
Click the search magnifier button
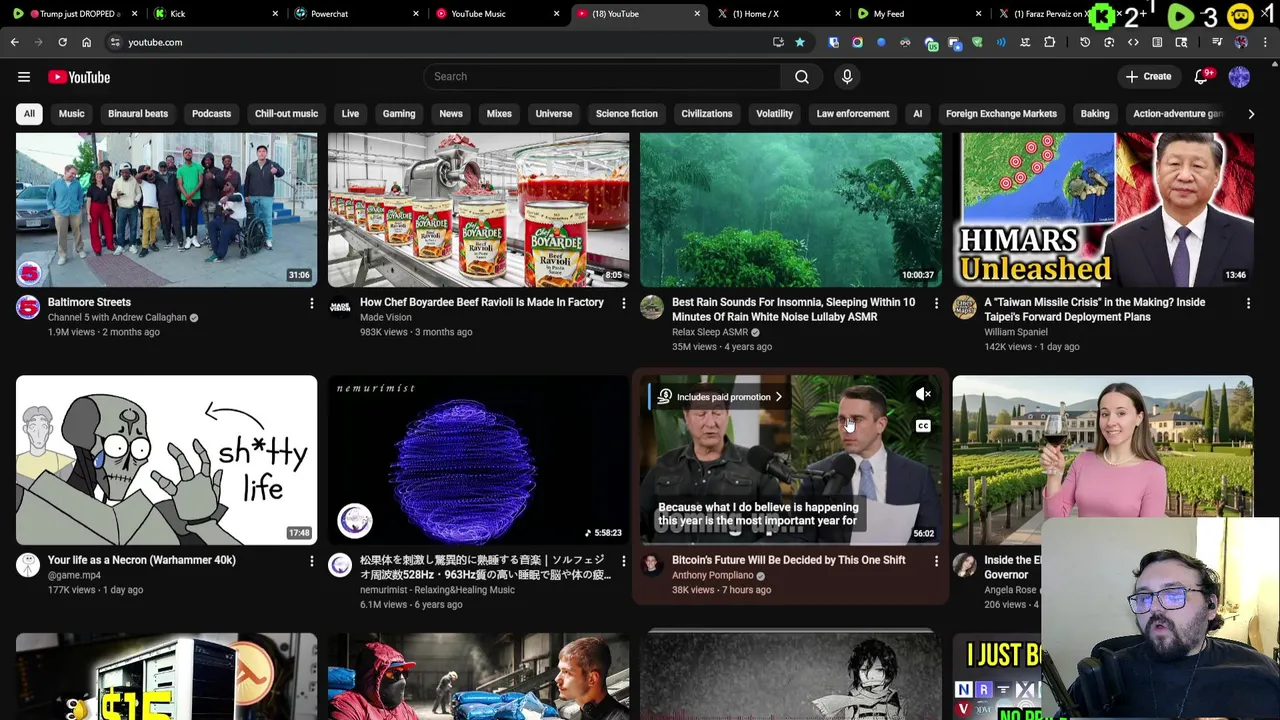pos(802,76)
